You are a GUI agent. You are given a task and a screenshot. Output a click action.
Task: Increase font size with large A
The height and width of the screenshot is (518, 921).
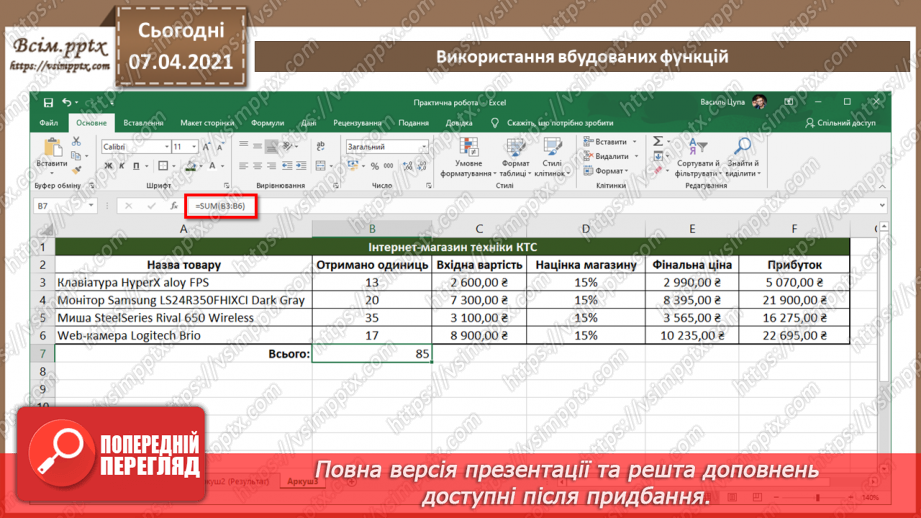point(207,147)
